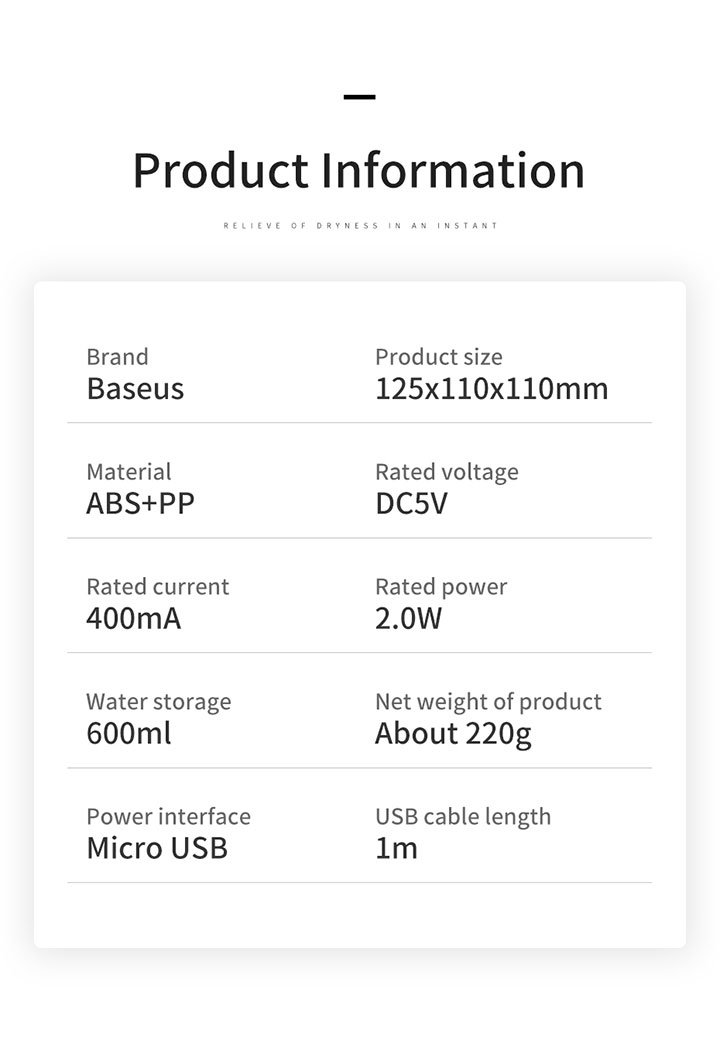
Task: Click the "DC5V" voltage value
Action: [411, 503]
